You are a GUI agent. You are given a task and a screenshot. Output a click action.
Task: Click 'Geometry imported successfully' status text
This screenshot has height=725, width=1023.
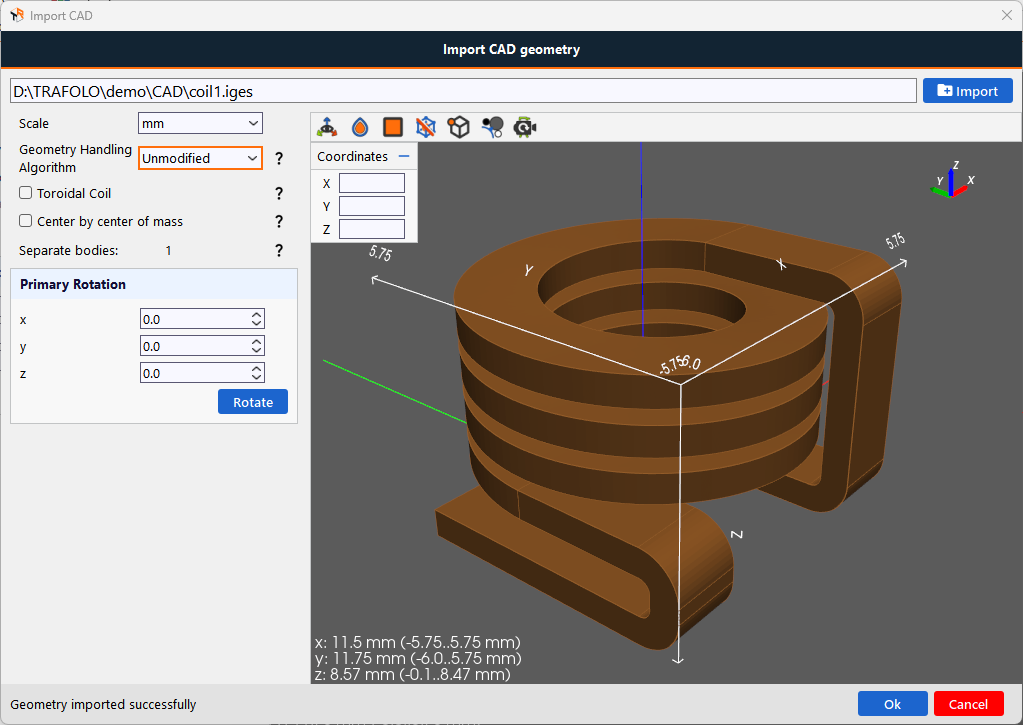[x=103, y=705]
